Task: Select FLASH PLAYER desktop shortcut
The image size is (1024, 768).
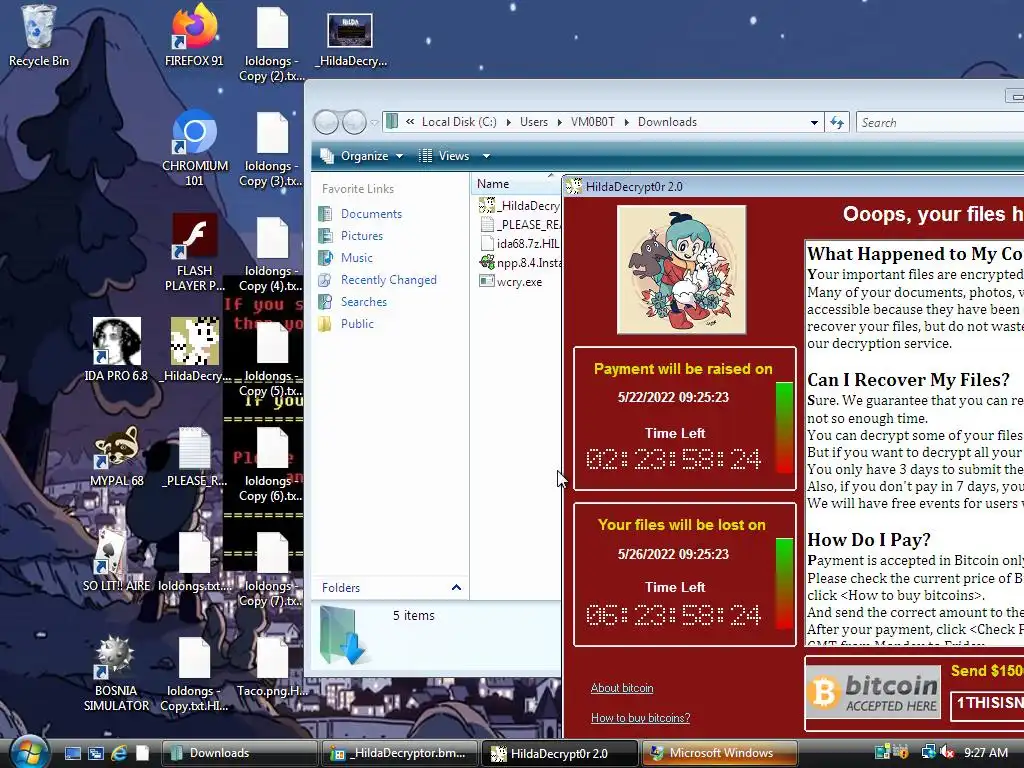Action: [x=195, y=253]
